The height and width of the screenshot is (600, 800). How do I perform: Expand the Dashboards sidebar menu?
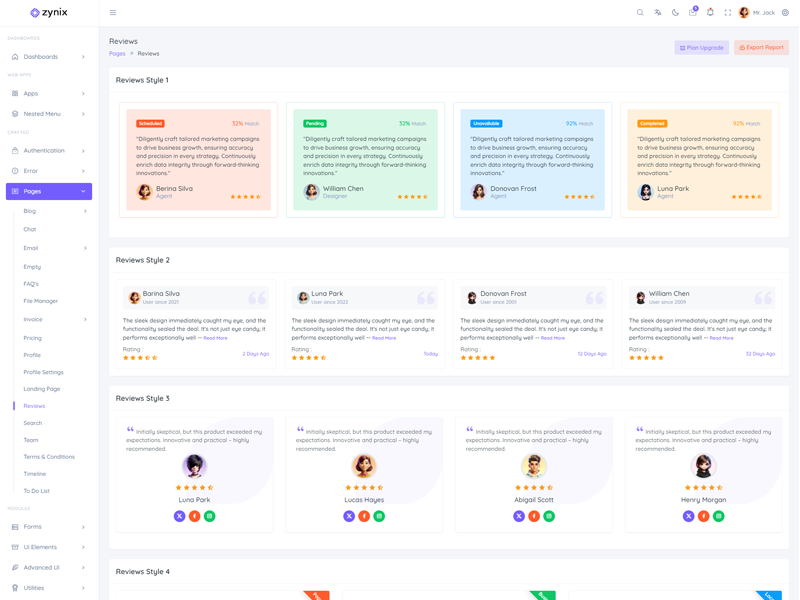(x=48, y=57)
